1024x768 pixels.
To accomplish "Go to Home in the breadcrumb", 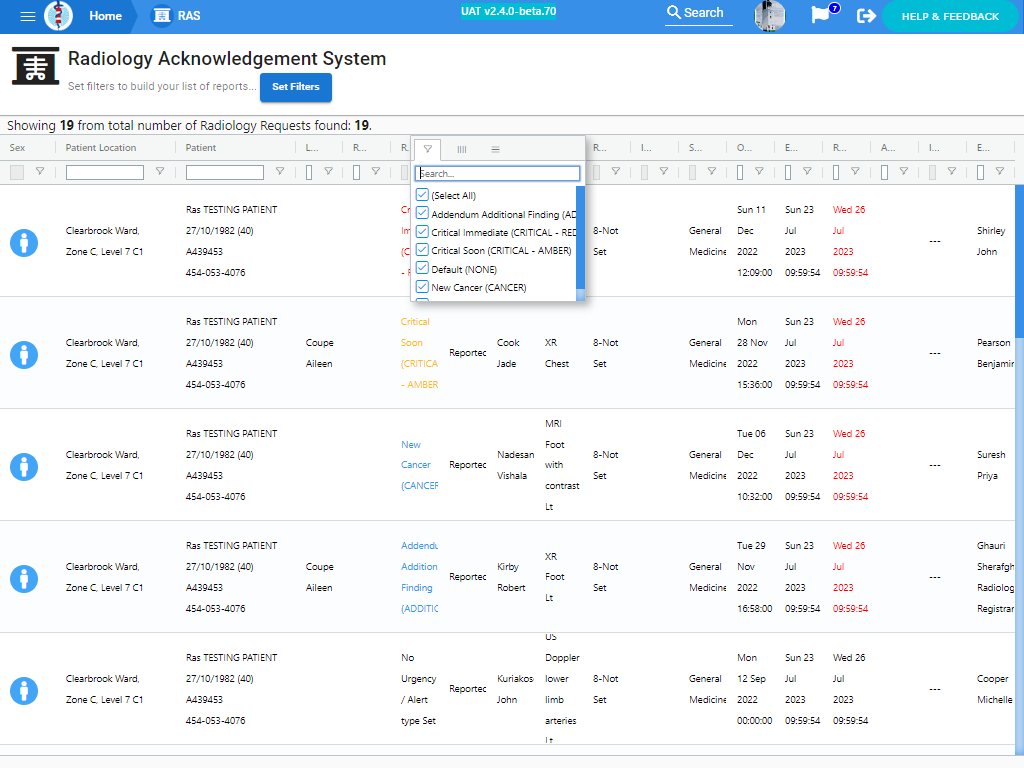I will [x=105, y=16].
